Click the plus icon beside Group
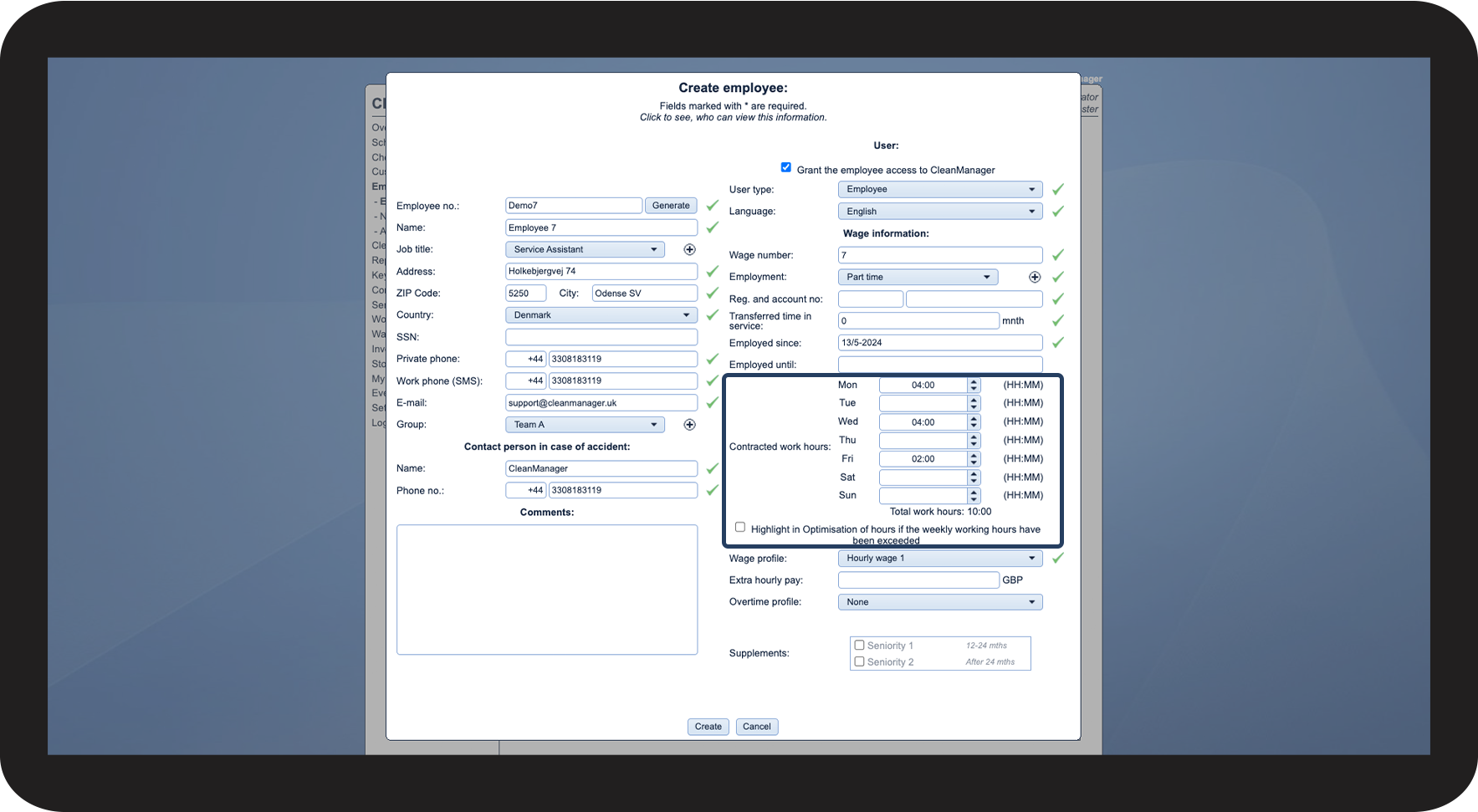Screen dimensions: 1478x812 [689, 425]
